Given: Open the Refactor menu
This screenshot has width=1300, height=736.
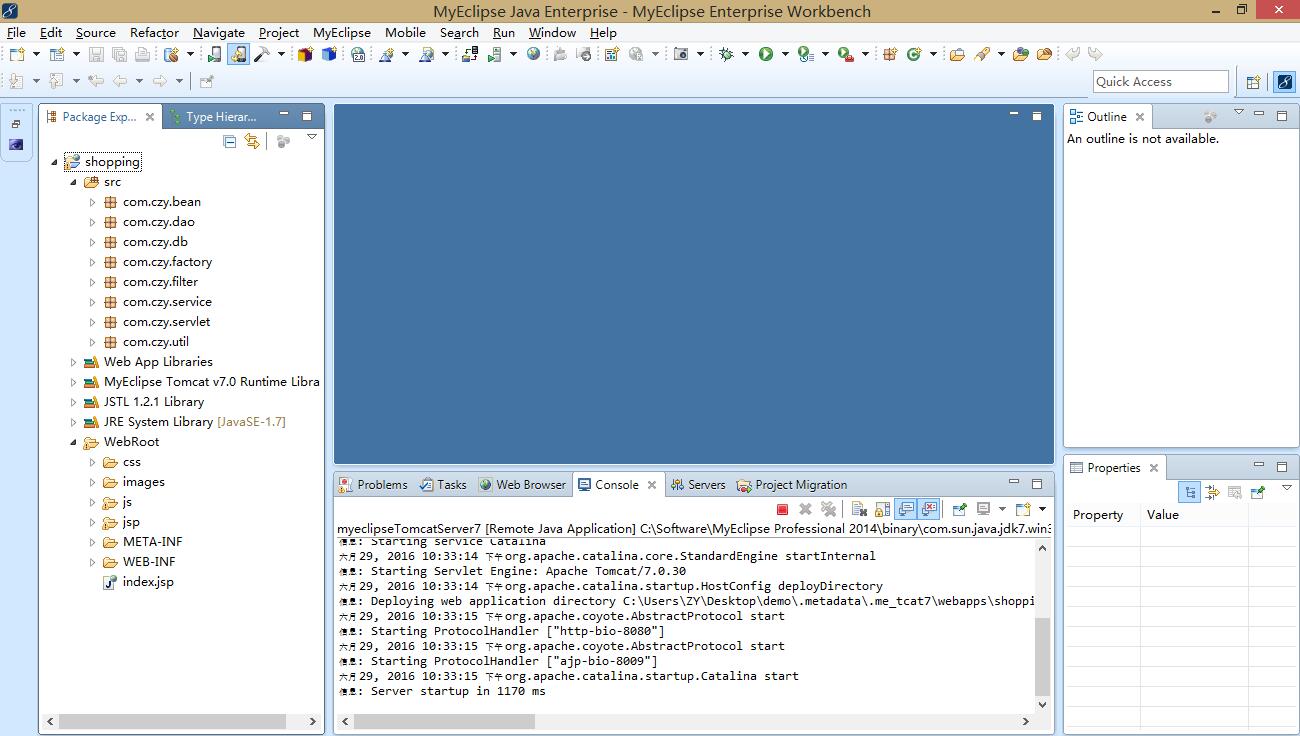Looking at the screenshot, I should tap(154, 32).
